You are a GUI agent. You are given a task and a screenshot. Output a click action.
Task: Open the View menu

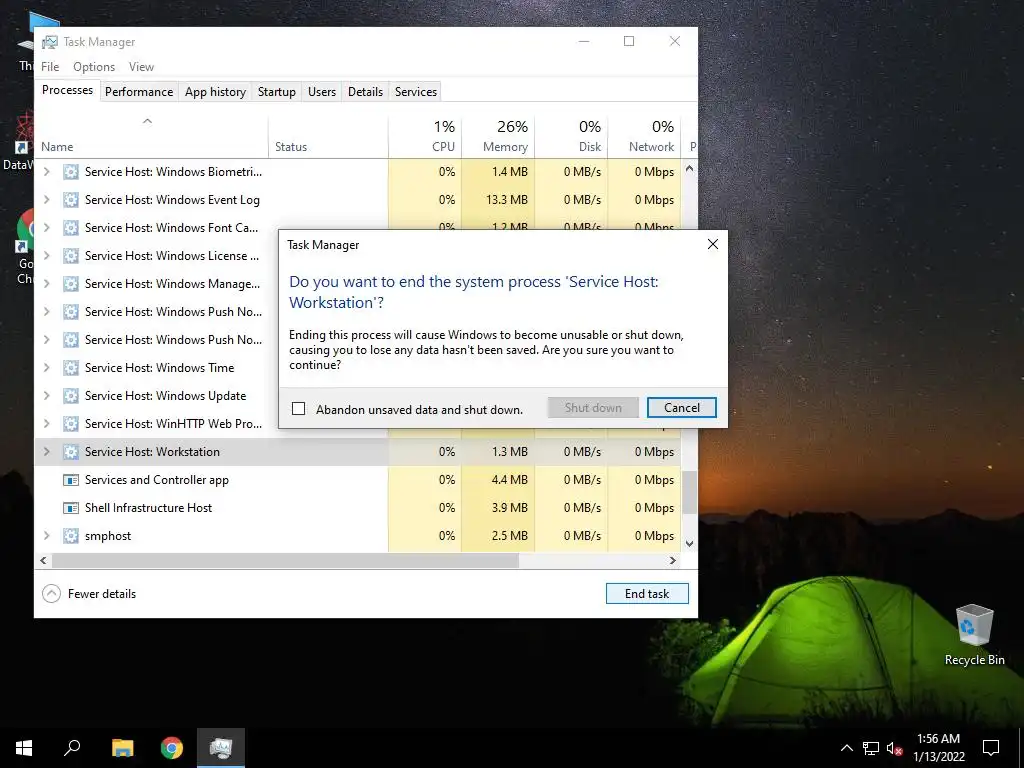coord(141,67)
